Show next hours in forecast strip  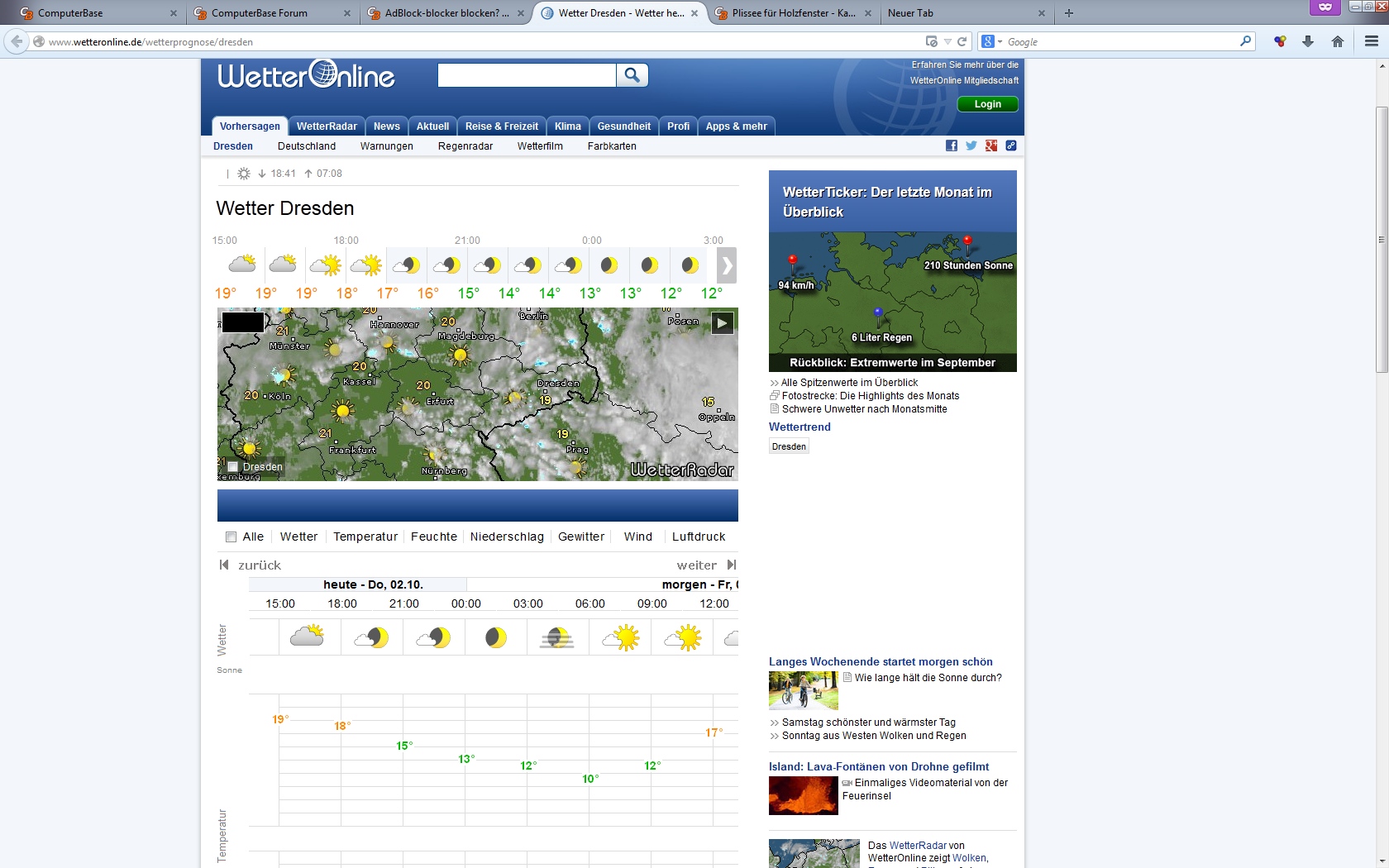tap(727, 265)
